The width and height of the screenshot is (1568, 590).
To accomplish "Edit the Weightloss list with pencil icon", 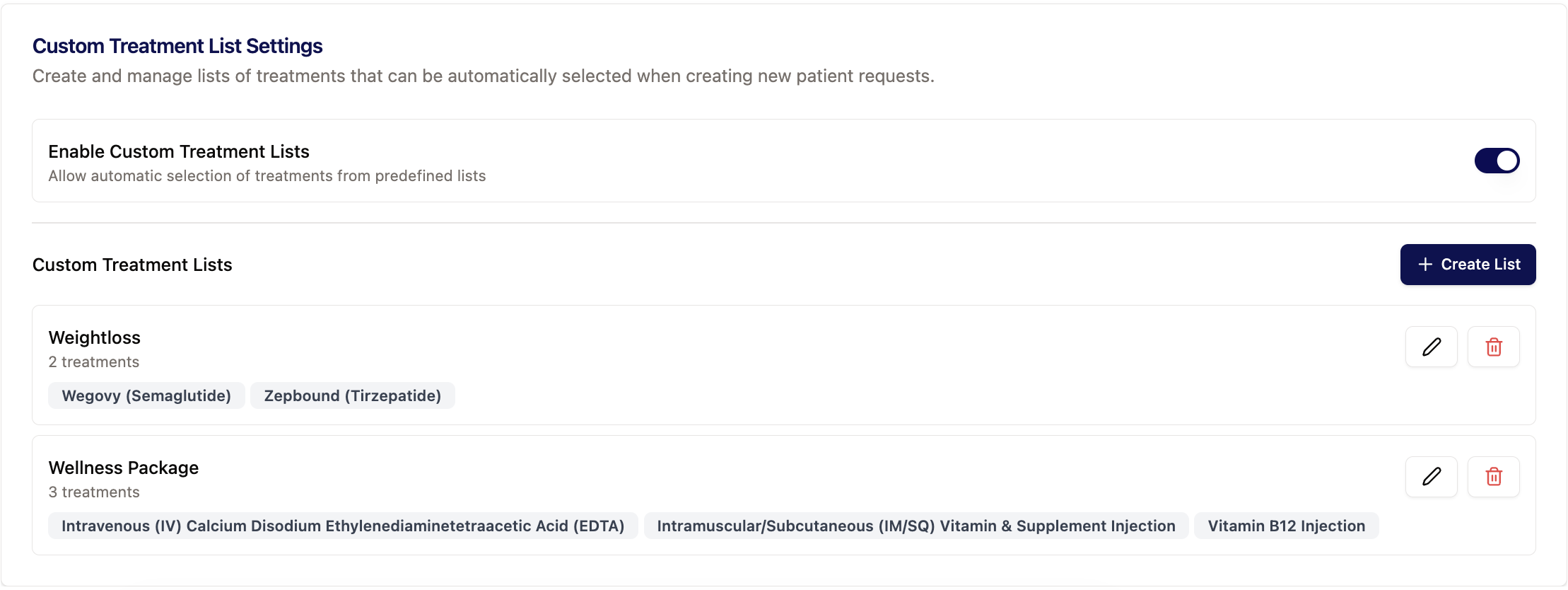I will [x=1431, y=347].
